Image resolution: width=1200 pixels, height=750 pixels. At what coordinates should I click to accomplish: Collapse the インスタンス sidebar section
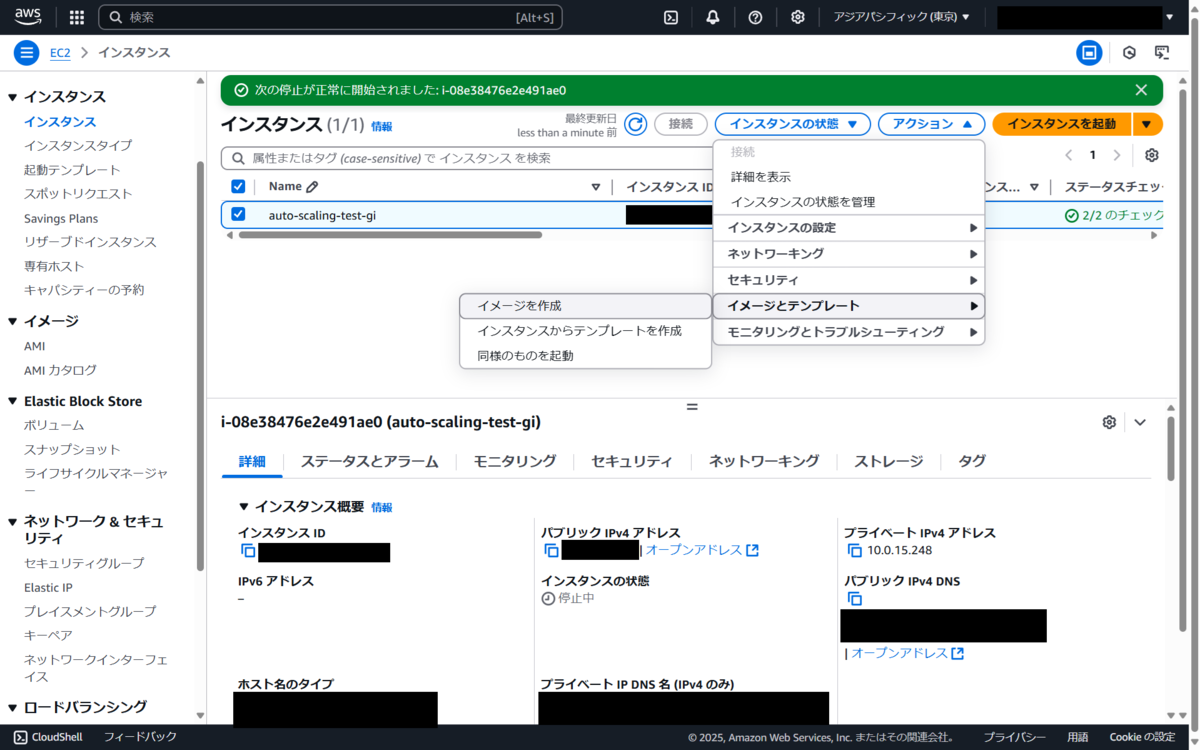[x=13, y=97]
